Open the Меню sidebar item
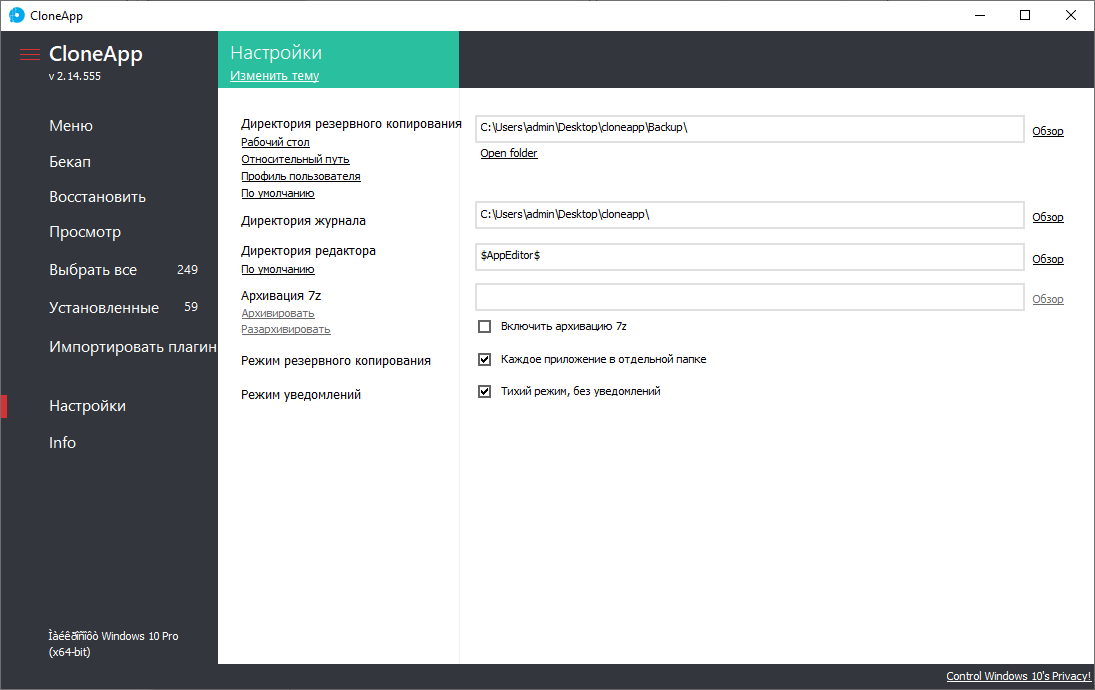This screenshot has height=690, width=1095. point(71,126)
